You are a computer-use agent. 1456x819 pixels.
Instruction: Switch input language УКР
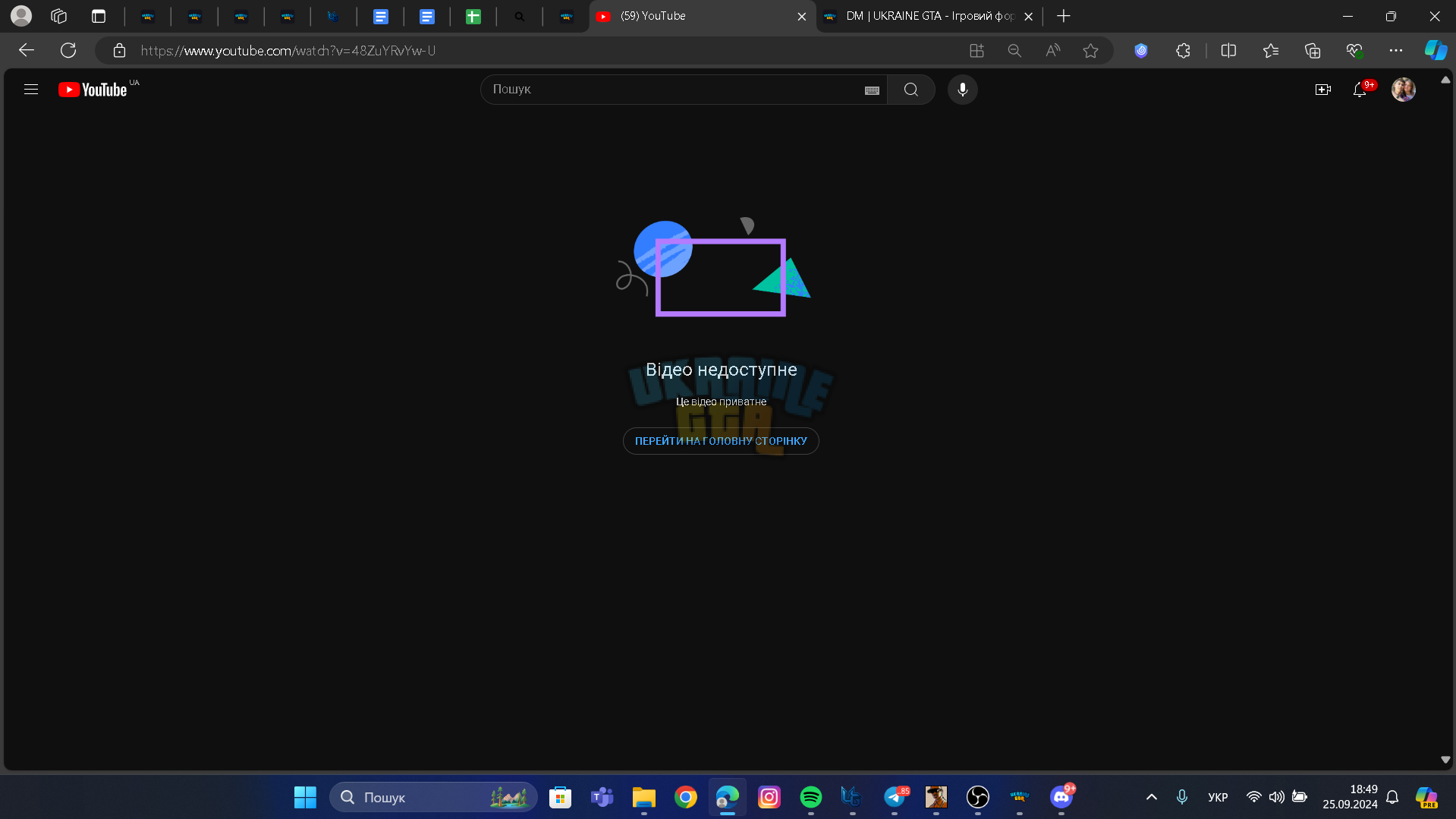tap(1218, 797)
